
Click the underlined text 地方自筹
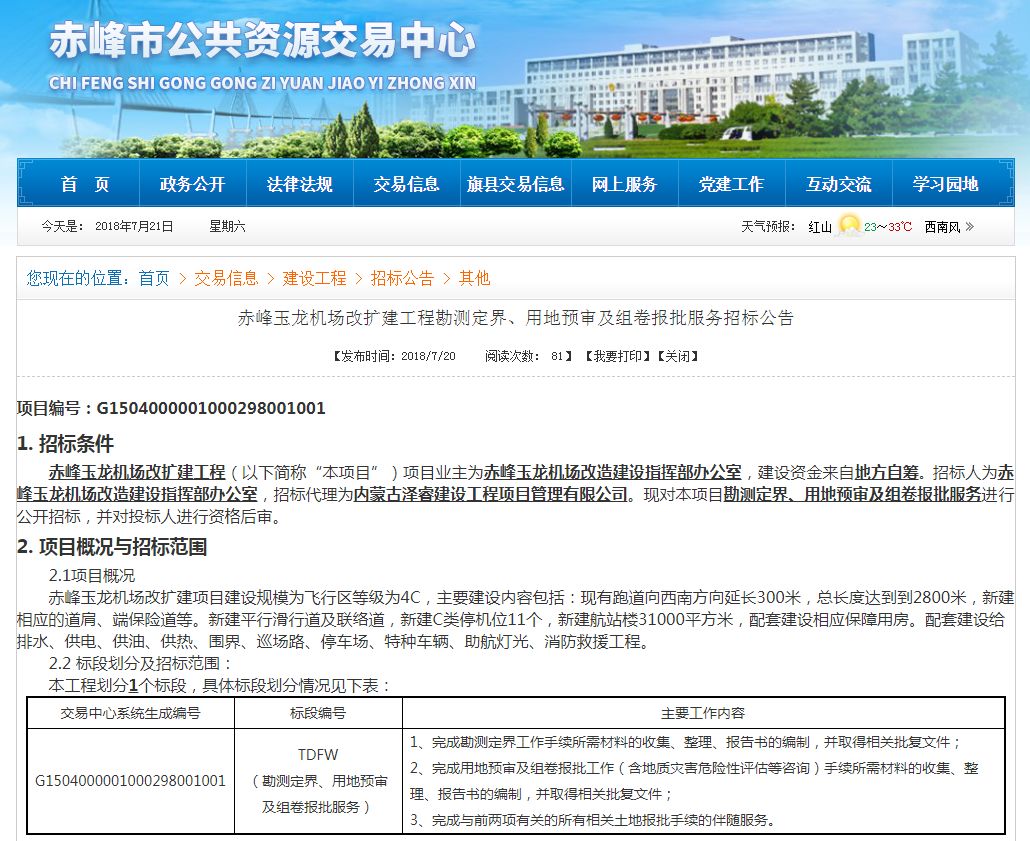(x=887, y=472)
